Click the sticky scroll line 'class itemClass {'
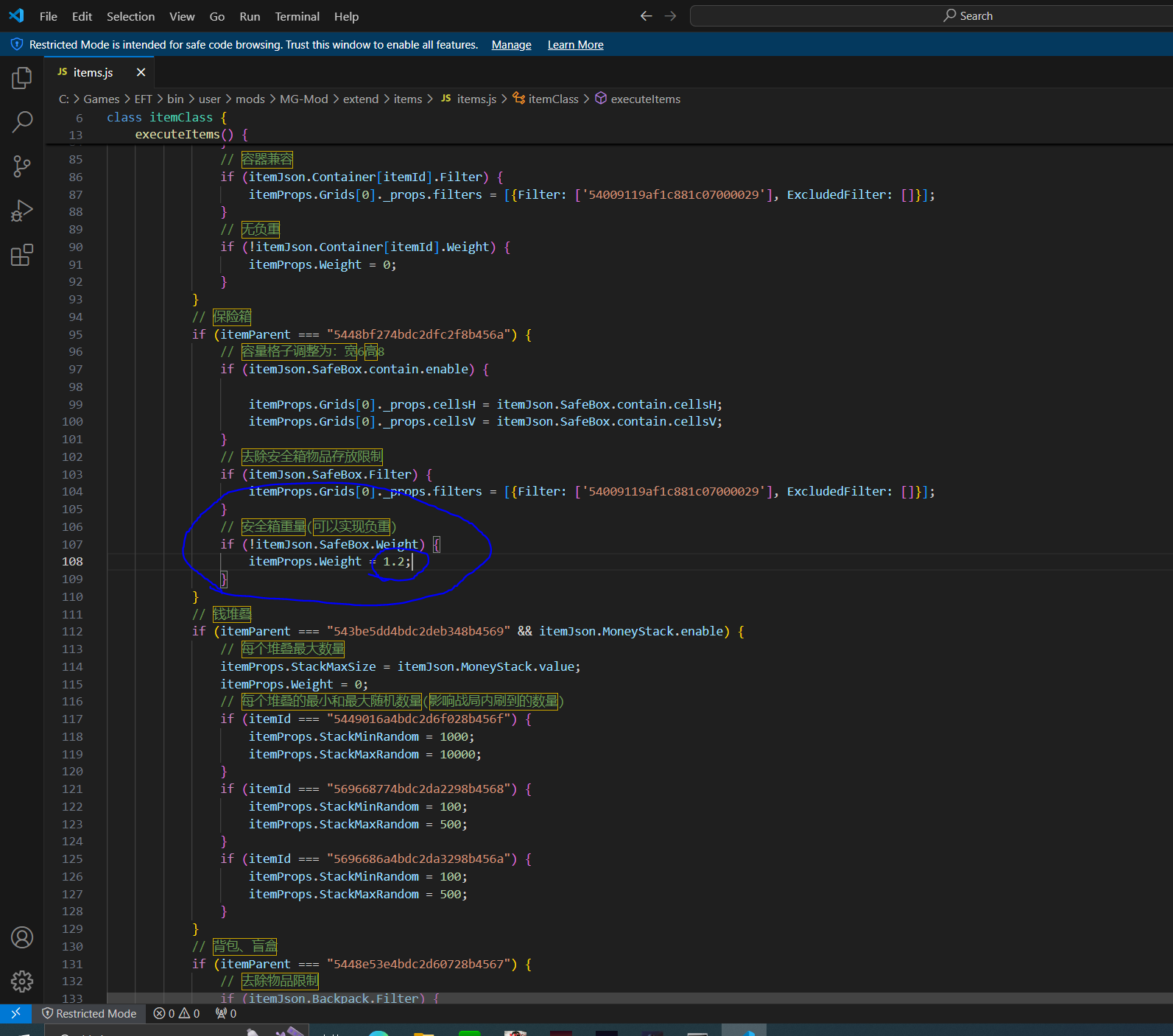The width and height of the screenshot is (1173, 1036). [x=167, y=118]
